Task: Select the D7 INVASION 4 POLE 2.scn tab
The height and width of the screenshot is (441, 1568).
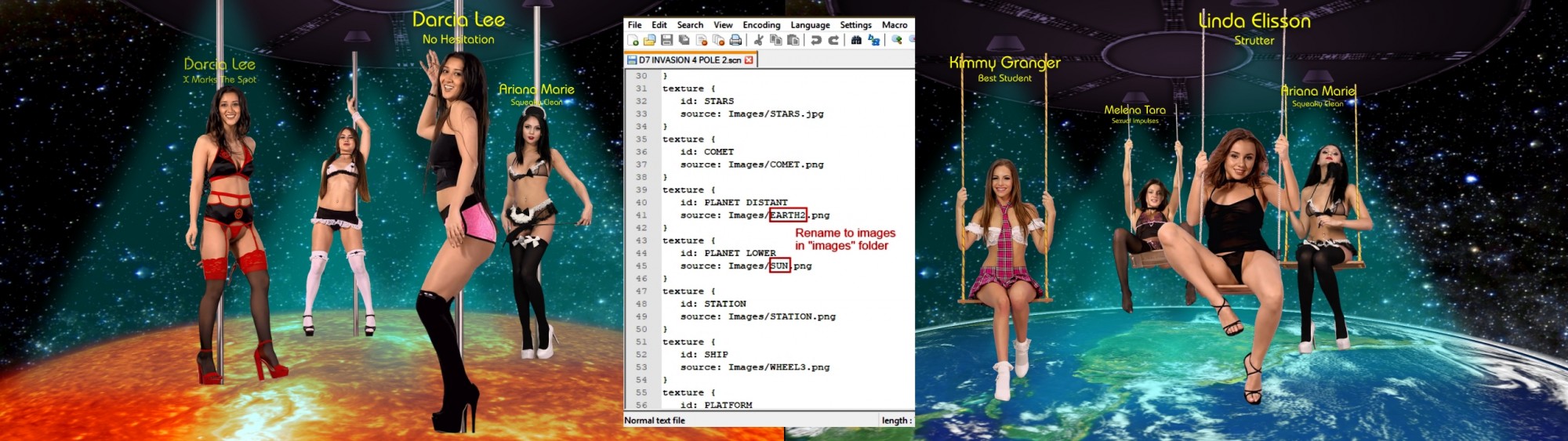Action: tap(688, 60)
